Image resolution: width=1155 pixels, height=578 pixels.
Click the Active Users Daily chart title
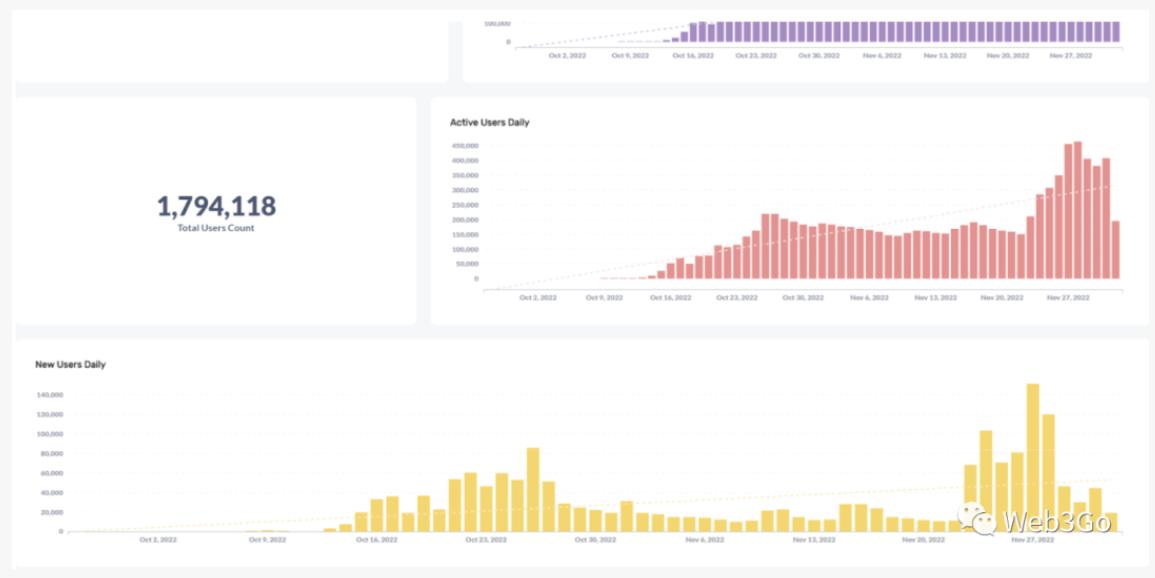tap(490, 123)
